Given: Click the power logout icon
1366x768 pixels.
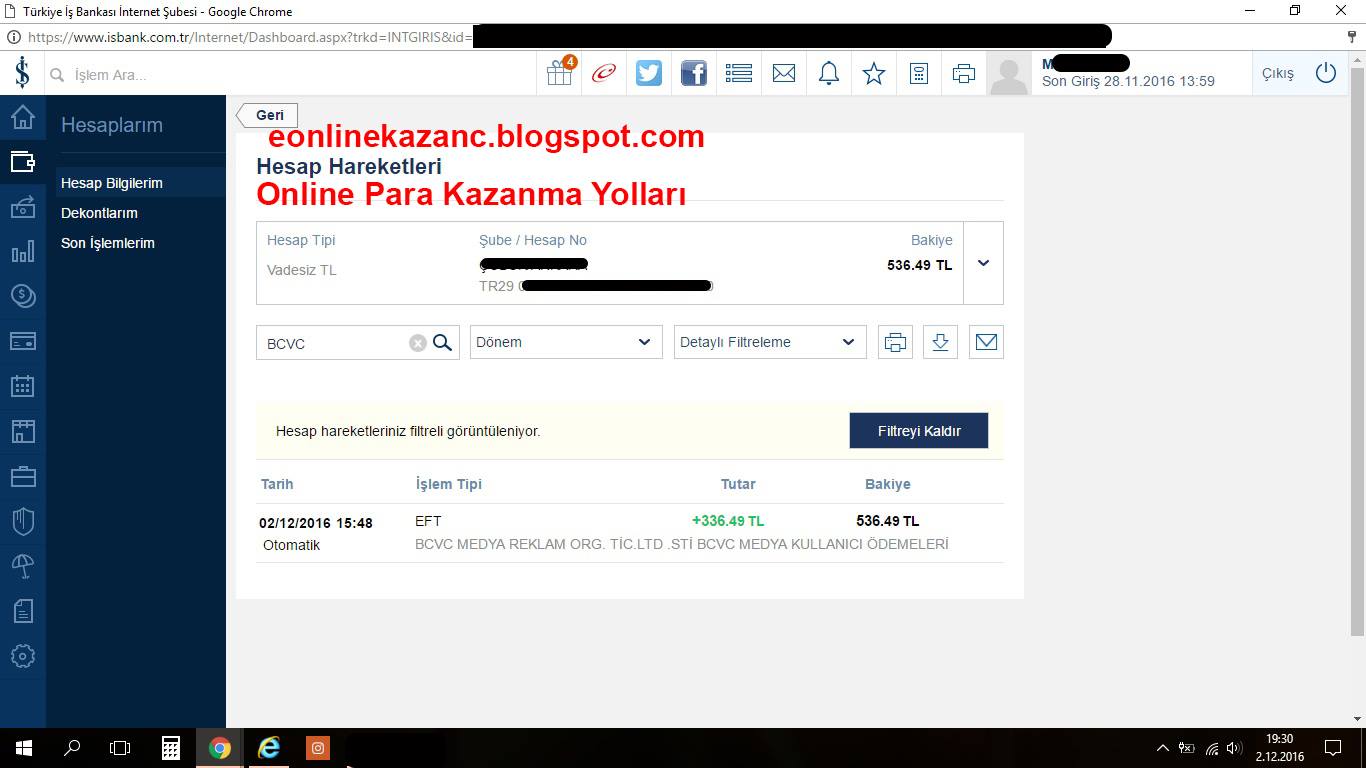Looking at the screenshot, I should point(1326,73).
